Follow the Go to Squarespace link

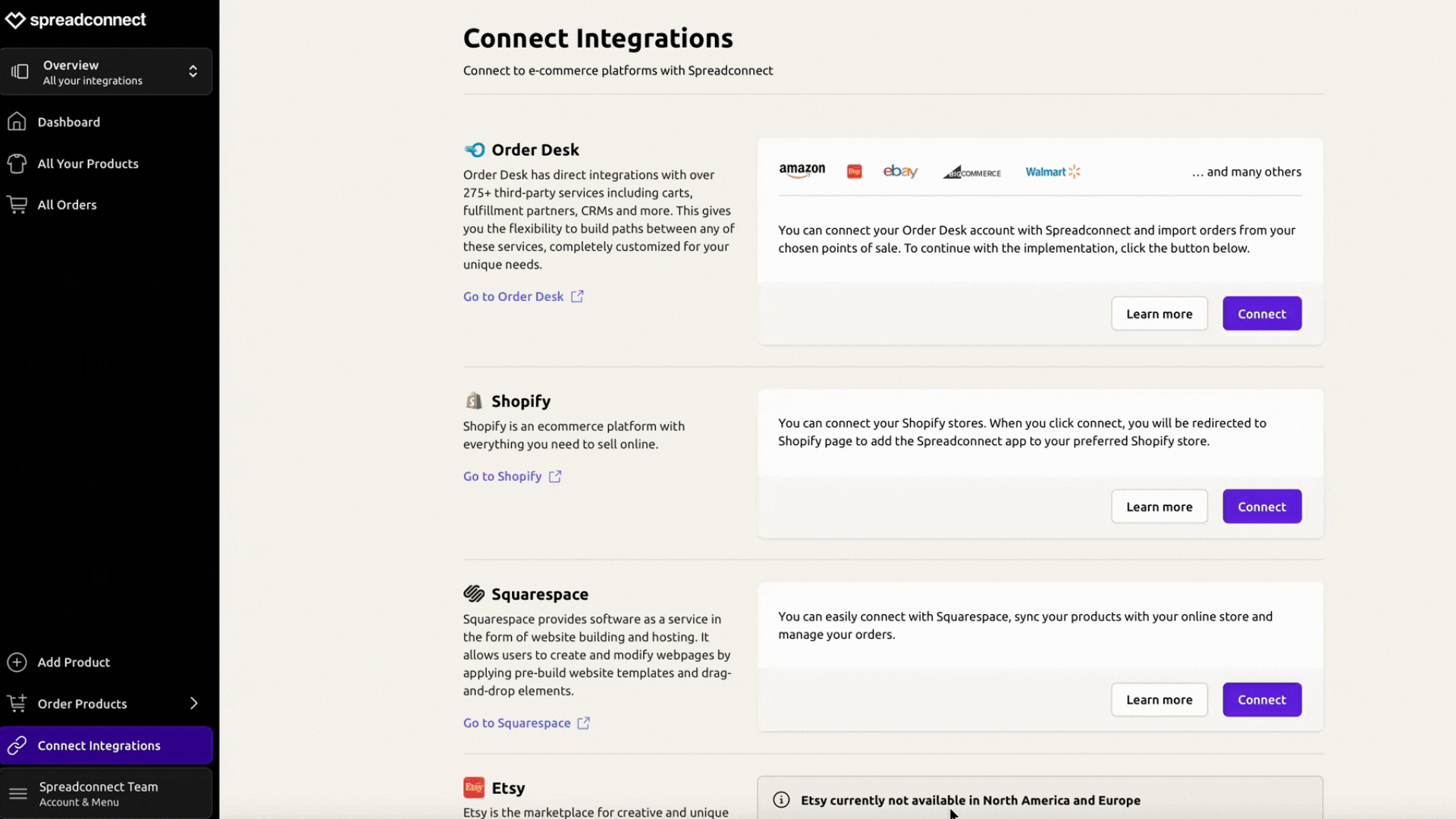[516, 723]
